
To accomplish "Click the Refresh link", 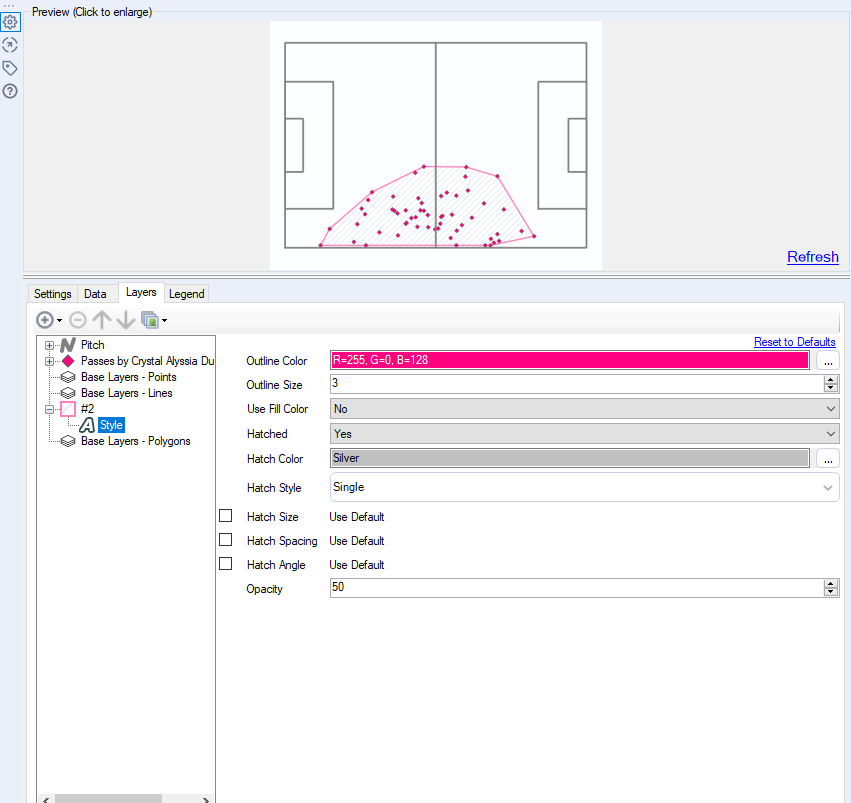I will (812, 257).
